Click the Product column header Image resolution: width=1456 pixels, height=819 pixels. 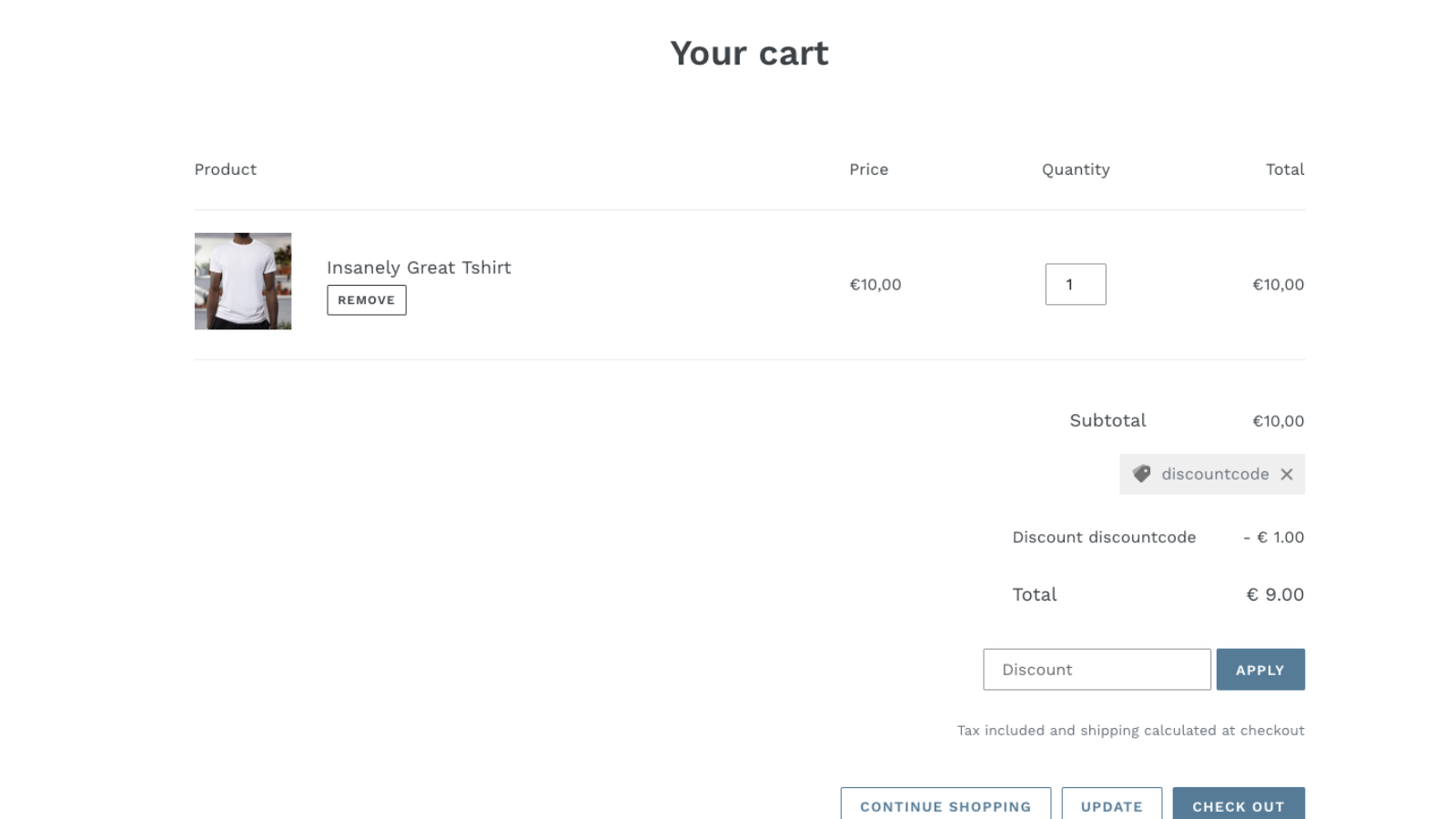coord(225,169)
